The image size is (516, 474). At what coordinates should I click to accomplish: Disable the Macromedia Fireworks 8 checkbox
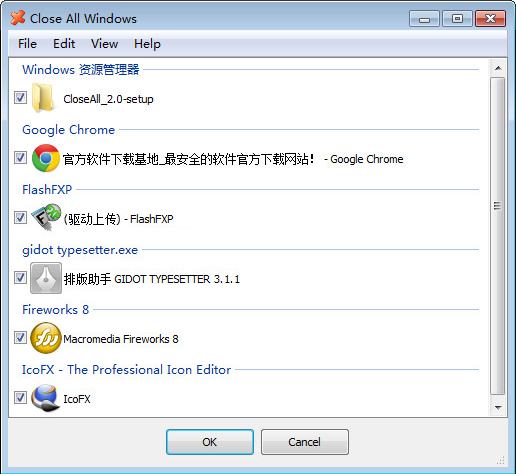20,337
